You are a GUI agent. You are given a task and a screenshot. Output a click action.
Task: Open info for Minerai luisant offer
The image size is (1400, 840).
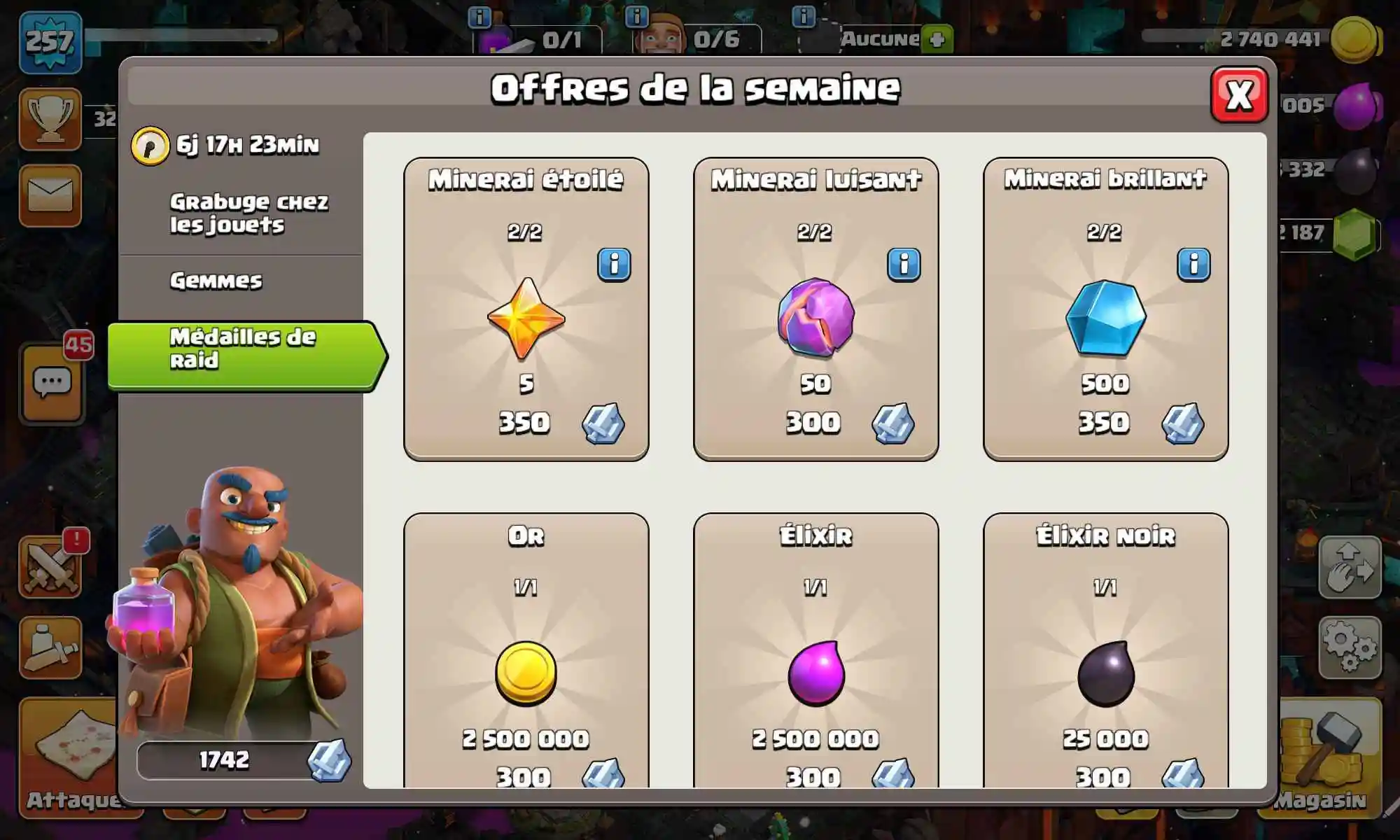click(x=904, y=265)
